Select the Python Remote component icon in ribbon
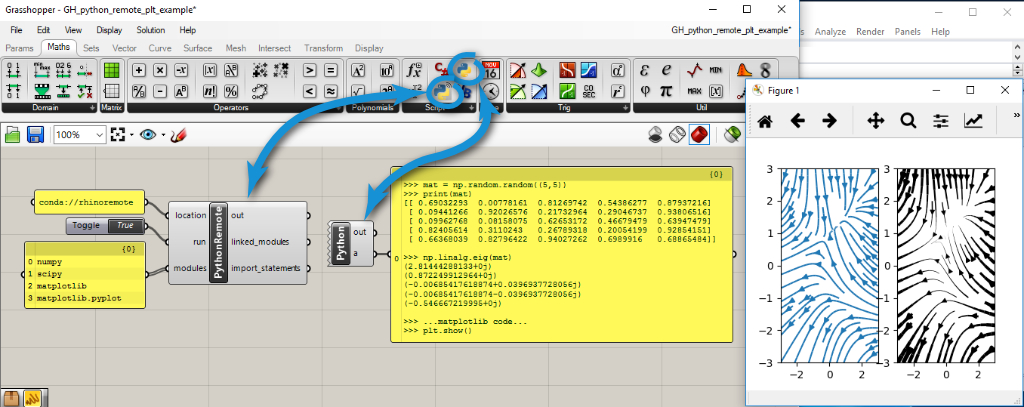This screenshot has width=1024, height=407. (x=443, y=92)
